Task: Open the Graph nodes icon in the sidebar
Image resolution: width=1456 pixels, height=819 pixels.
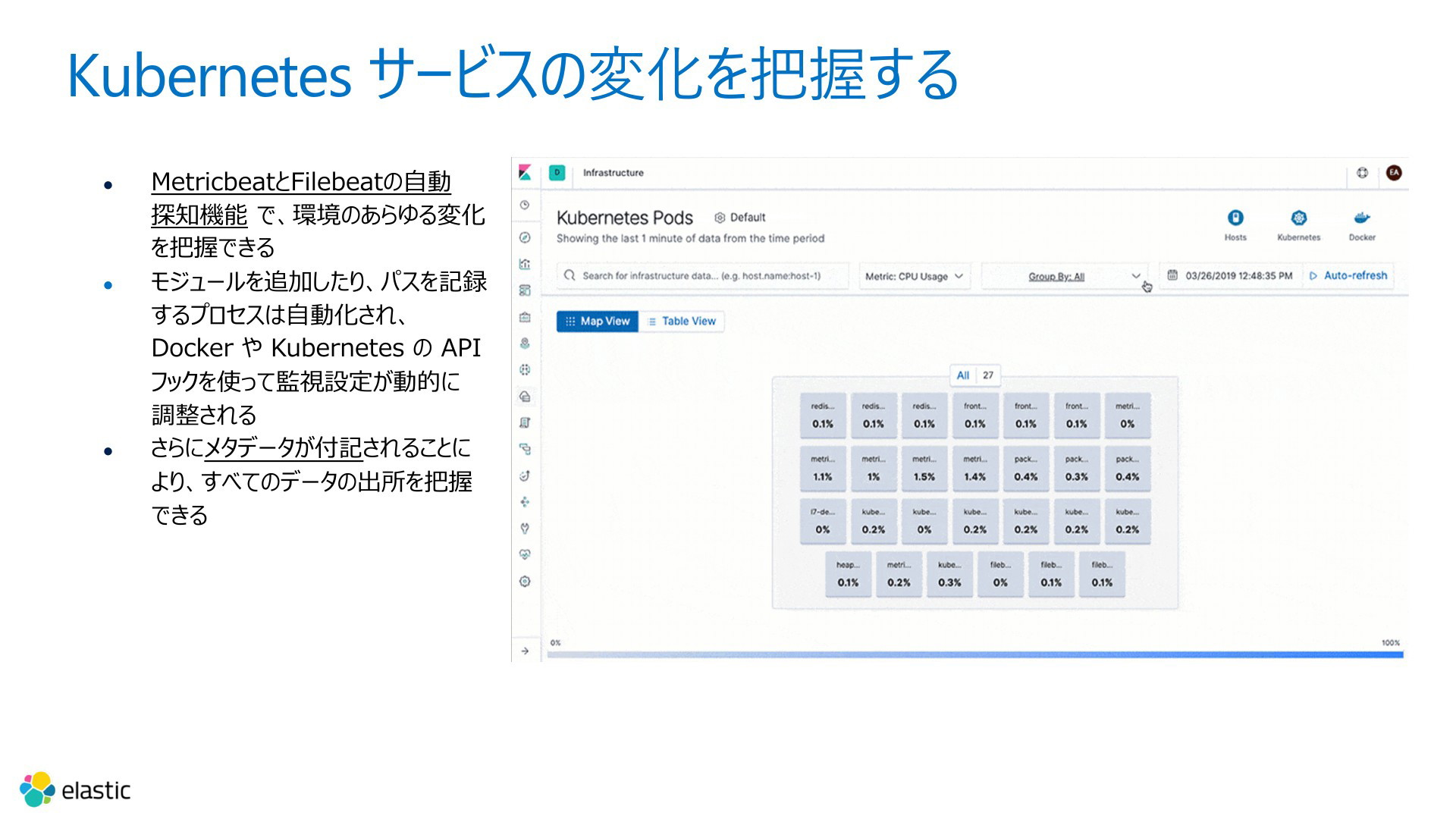Action: (525, 502)
